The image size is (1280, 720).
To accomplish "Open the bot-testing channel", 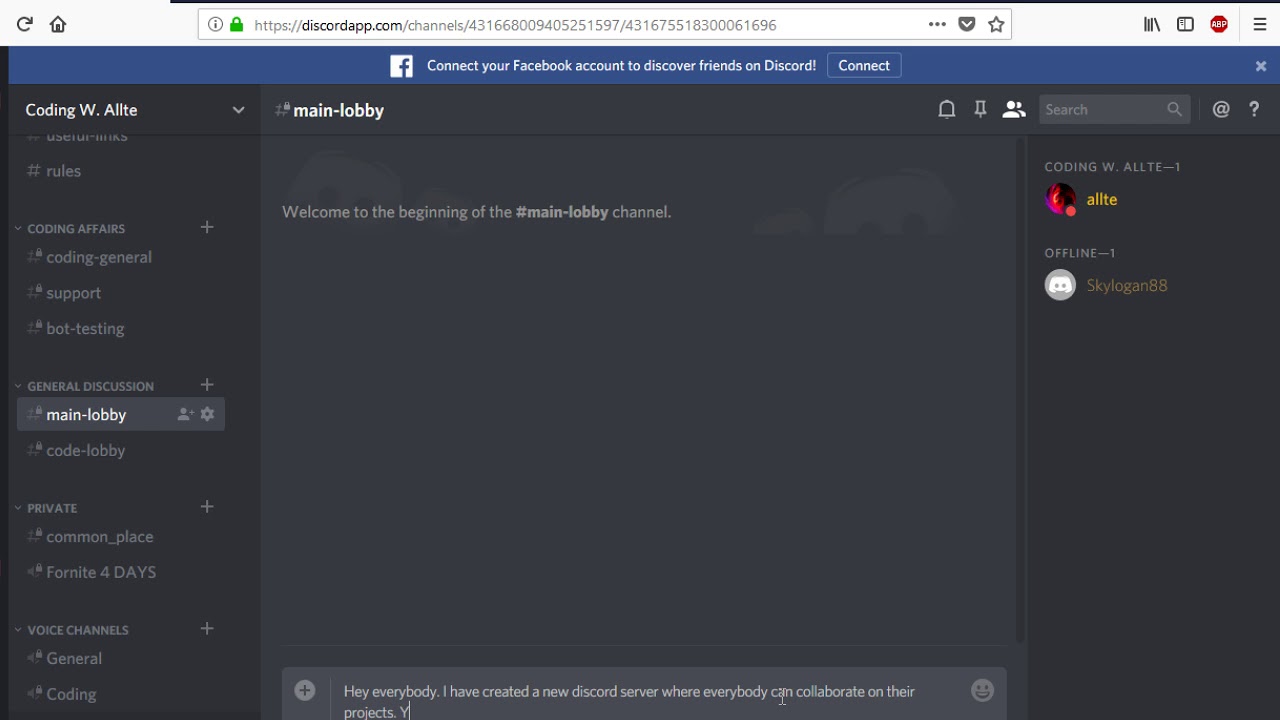I will point(121,329).
